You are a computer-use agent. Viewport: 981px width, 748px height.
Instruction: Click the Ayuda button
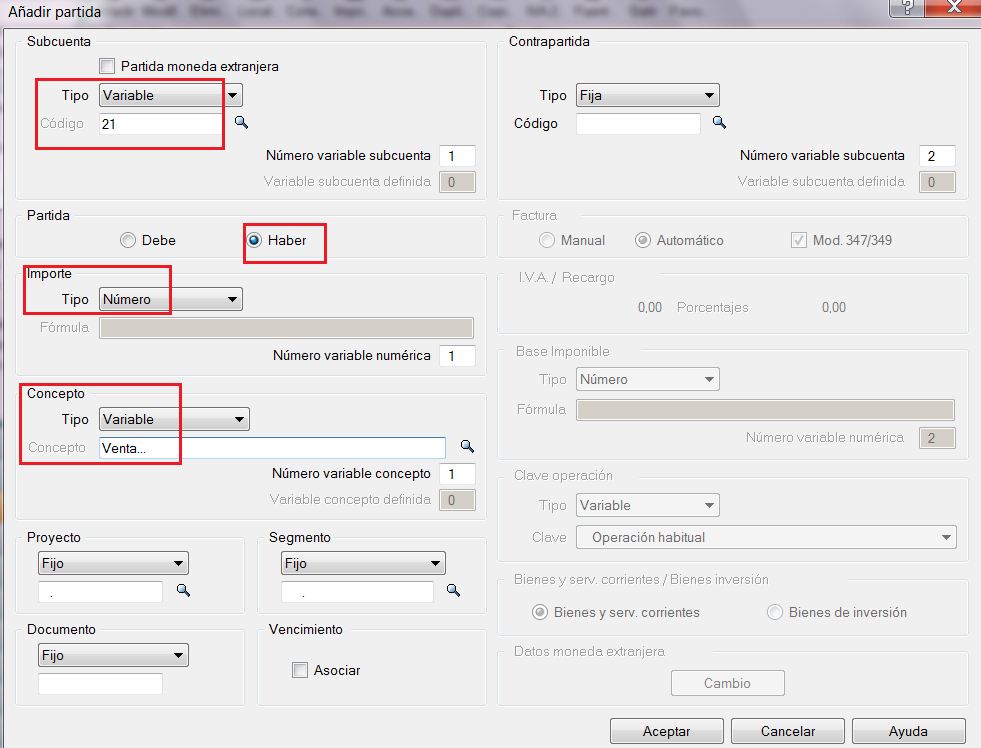(909, 731)
